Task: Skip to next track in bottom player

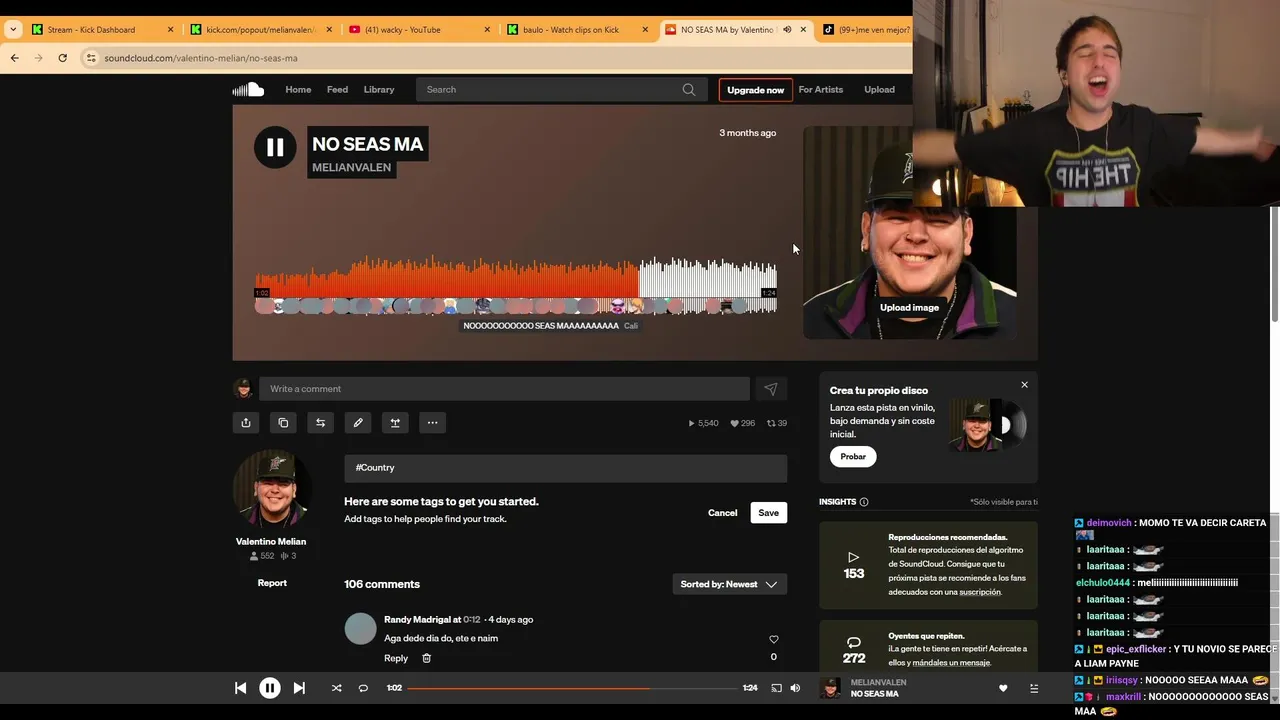Action: click(299, 688)
